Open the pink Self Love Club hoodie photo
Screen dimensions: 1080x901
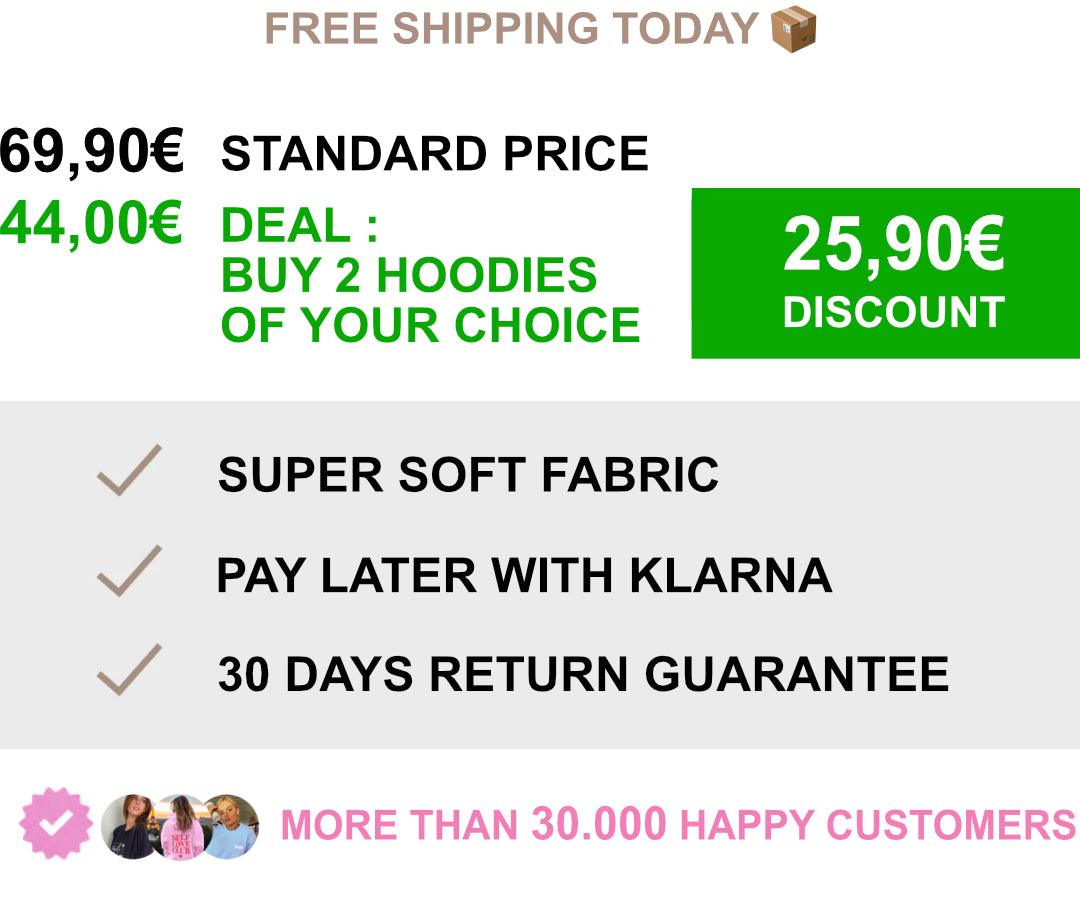coord(182,828)
